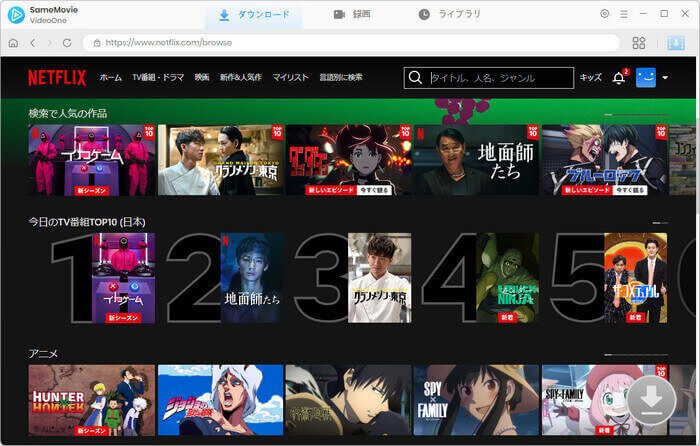Click the page indicator of アニメ row

point(636,355)
